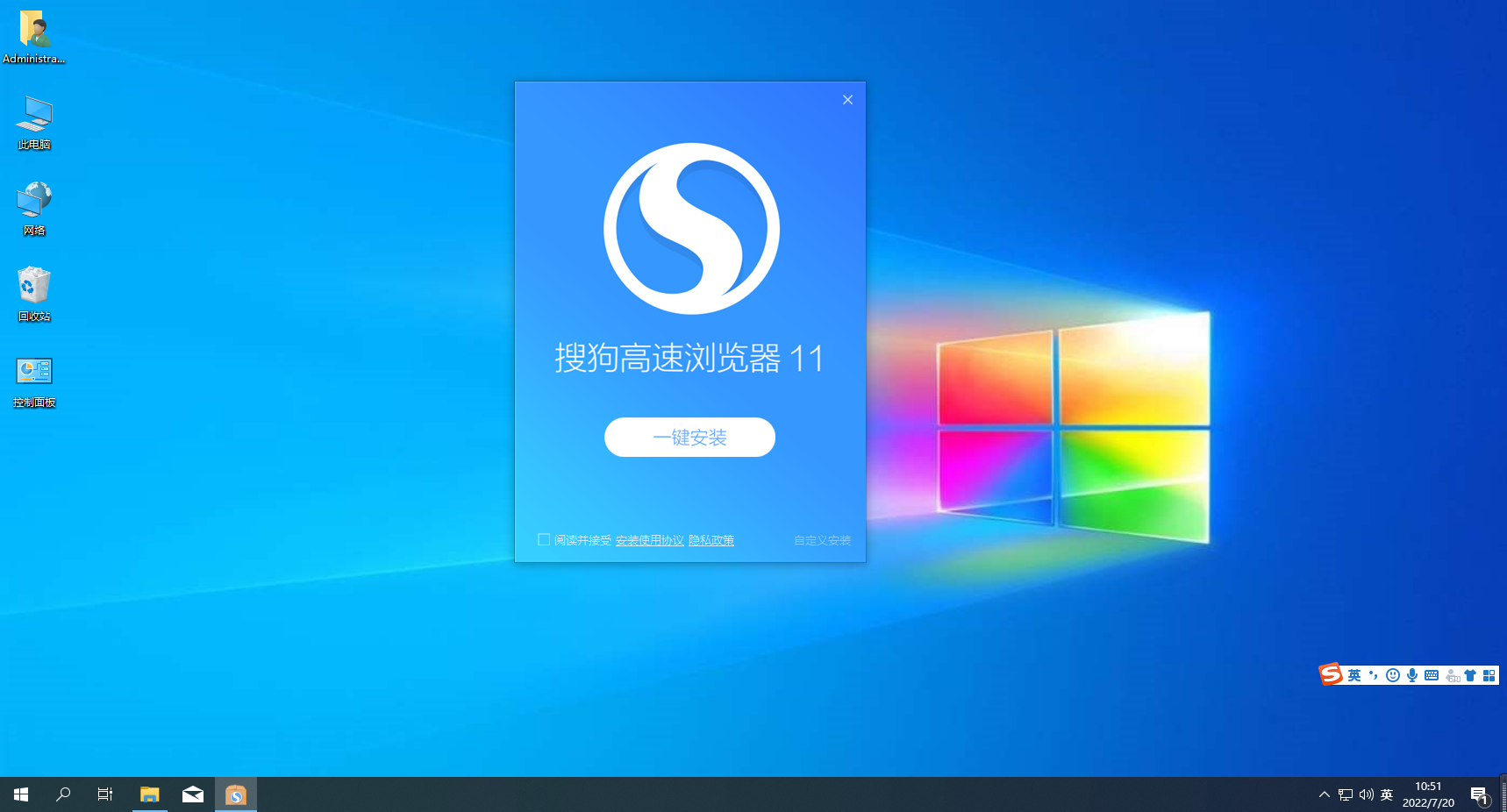1507x812 pixels.
Task: Click the 一键安装 one-click install button
Action: [x=689, y=437]
